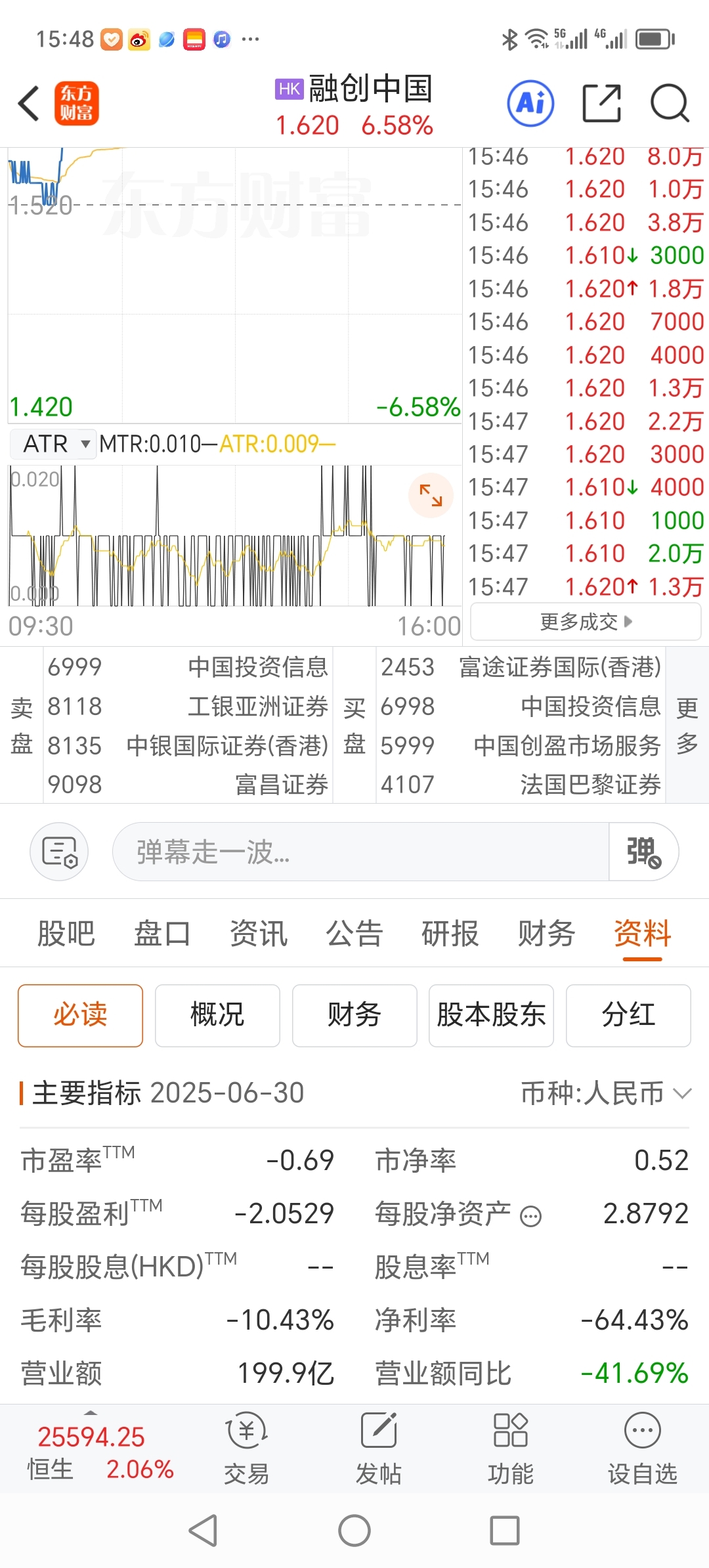Open the ATR indicator dropdown
Screen dimensions: 709x1568
pyautogui.click(x=53, y=444)
